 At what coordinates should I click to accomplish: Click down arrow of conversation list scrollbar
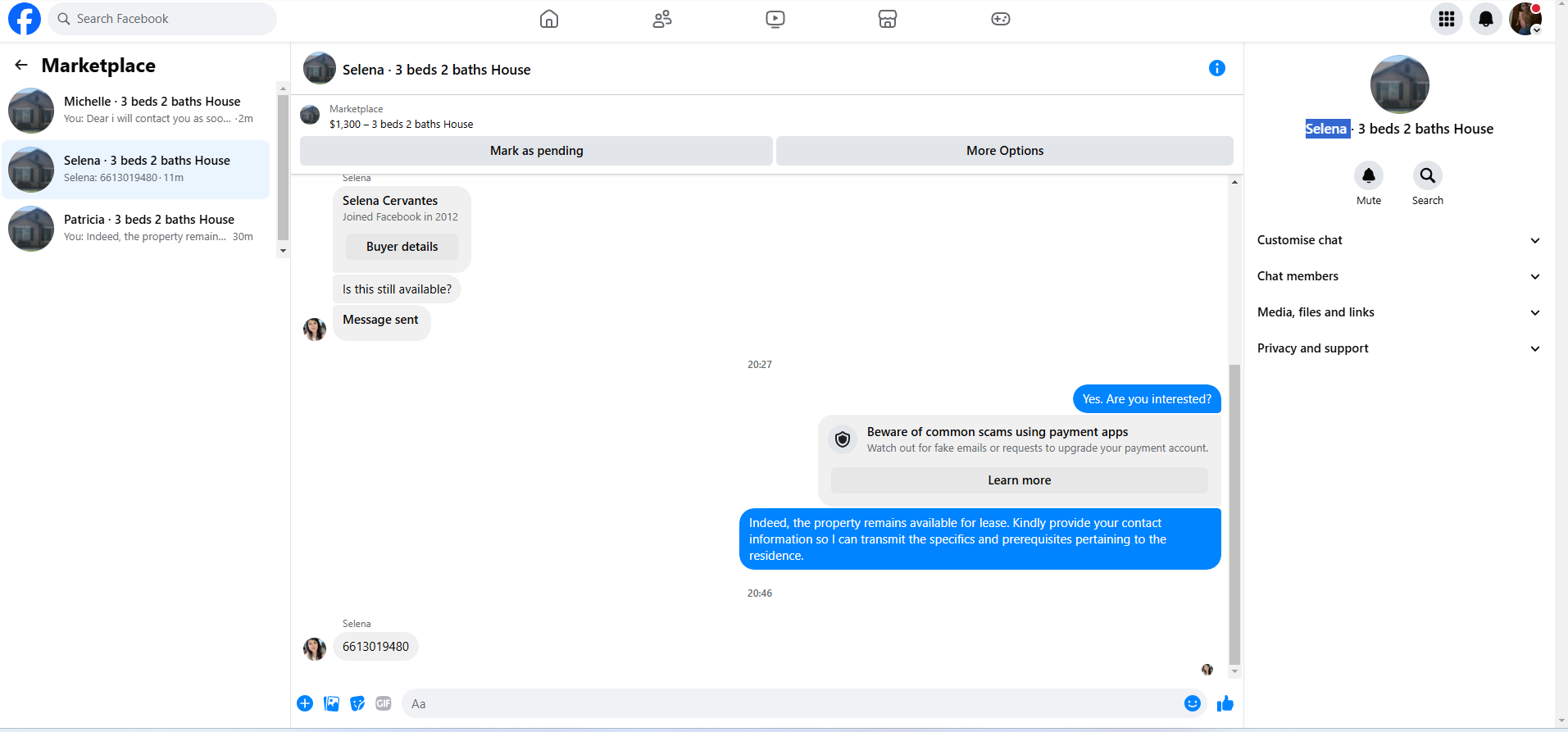(283, 251)
